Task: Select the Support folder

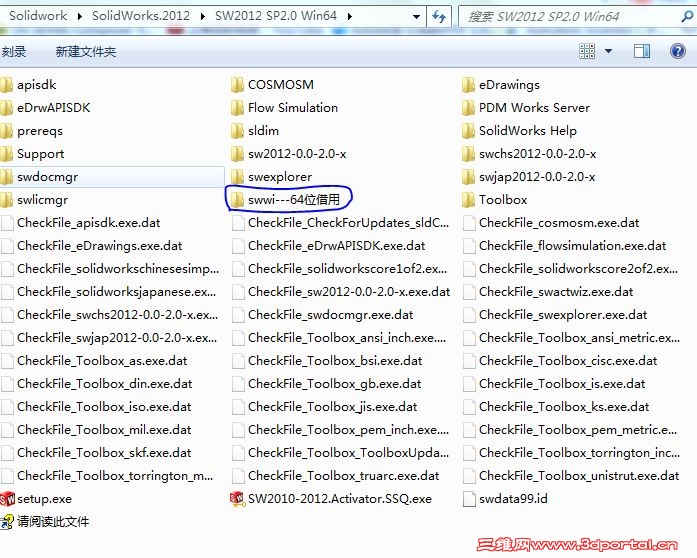Action: (32, 154)
